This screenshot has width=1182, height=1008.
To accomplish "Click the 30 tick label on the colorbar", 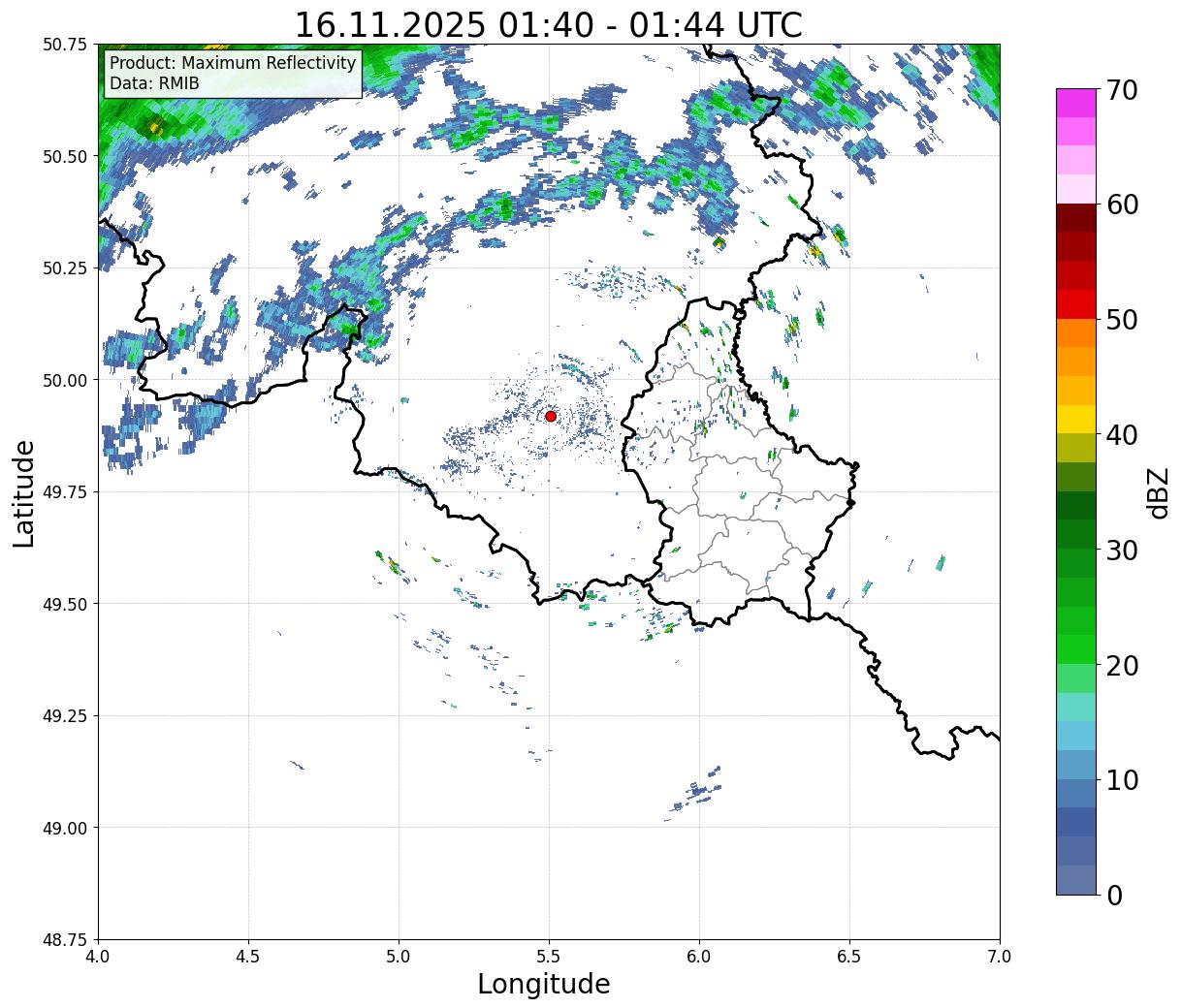I will click(x=1121, y=551).
